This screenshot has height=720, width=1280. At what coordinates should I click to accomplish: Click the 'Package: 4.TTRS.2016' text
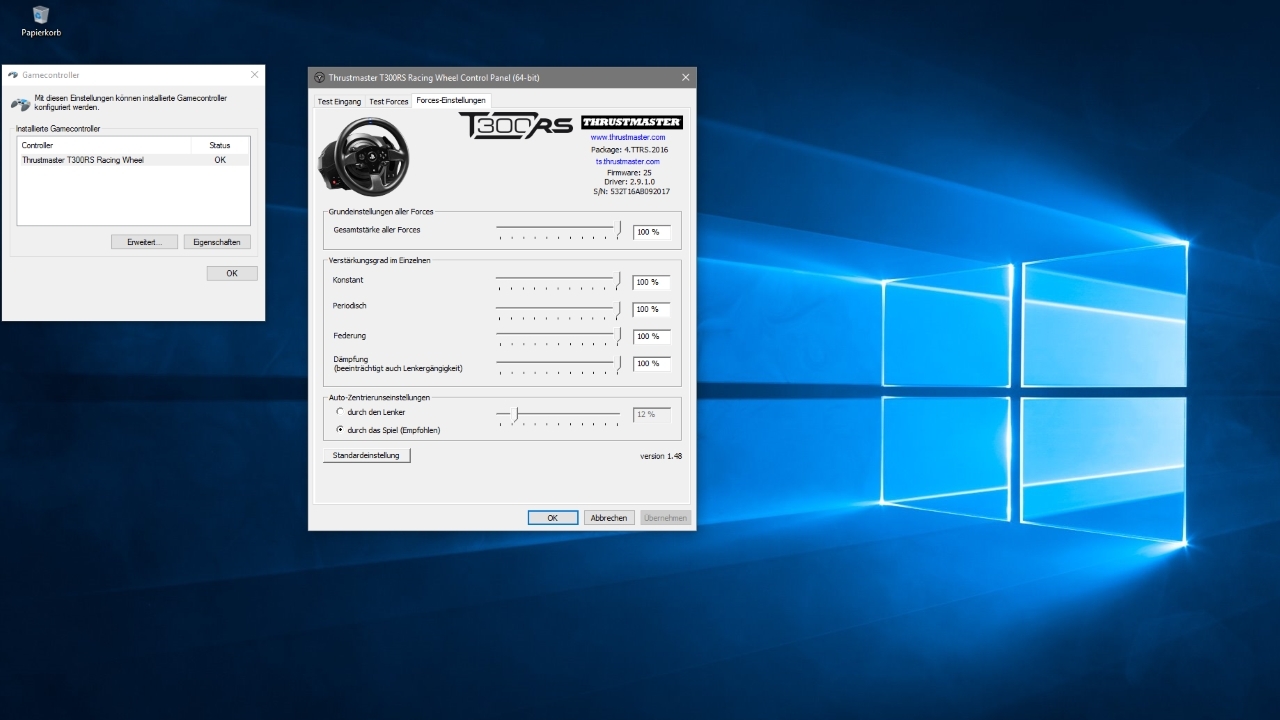click(x=629, y=149)
